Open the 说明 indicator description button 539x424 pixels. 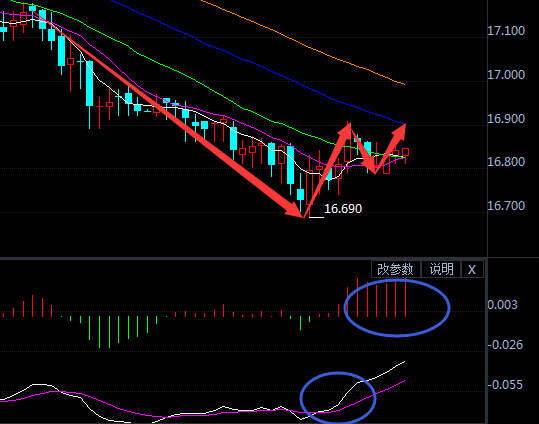(441, 269)
